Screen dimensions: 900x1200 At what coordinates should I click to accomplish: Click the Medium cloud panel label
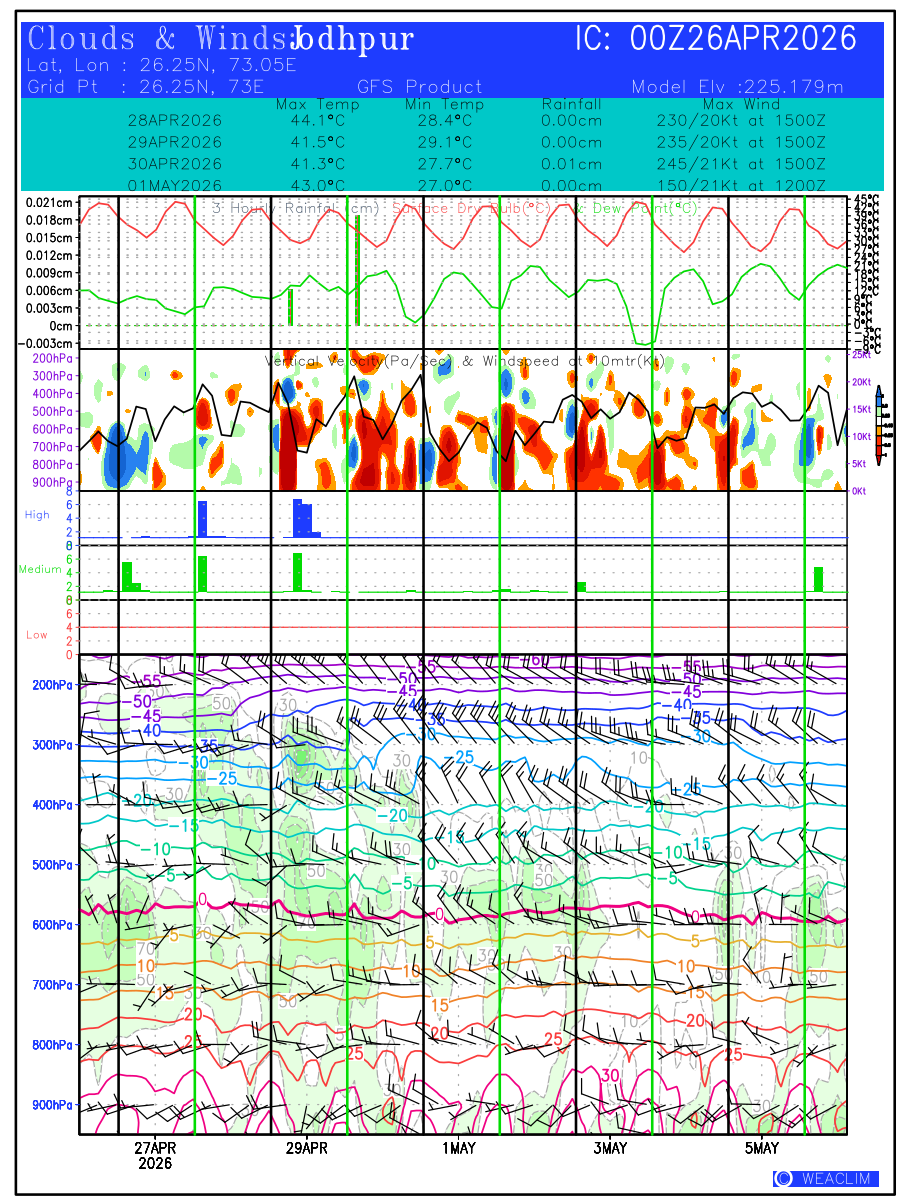click(x=41, y=570)
